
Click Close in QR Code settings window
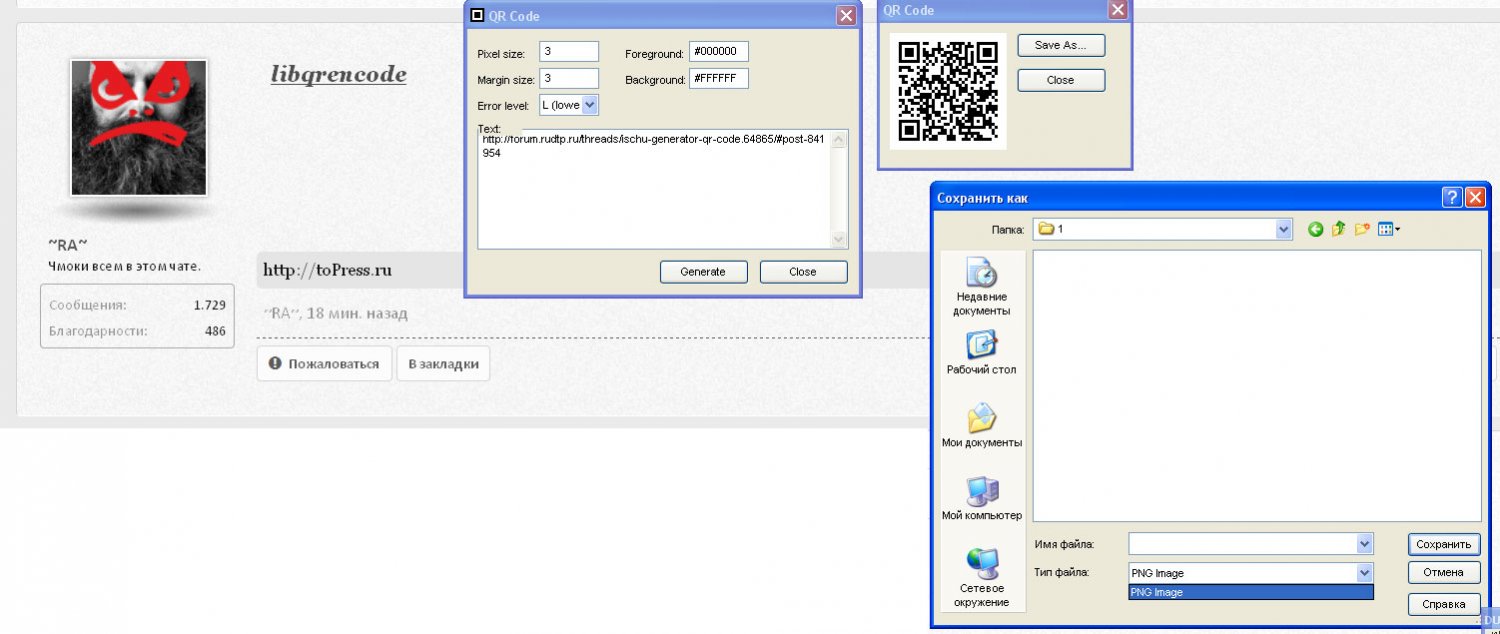(x=803, y=272)
